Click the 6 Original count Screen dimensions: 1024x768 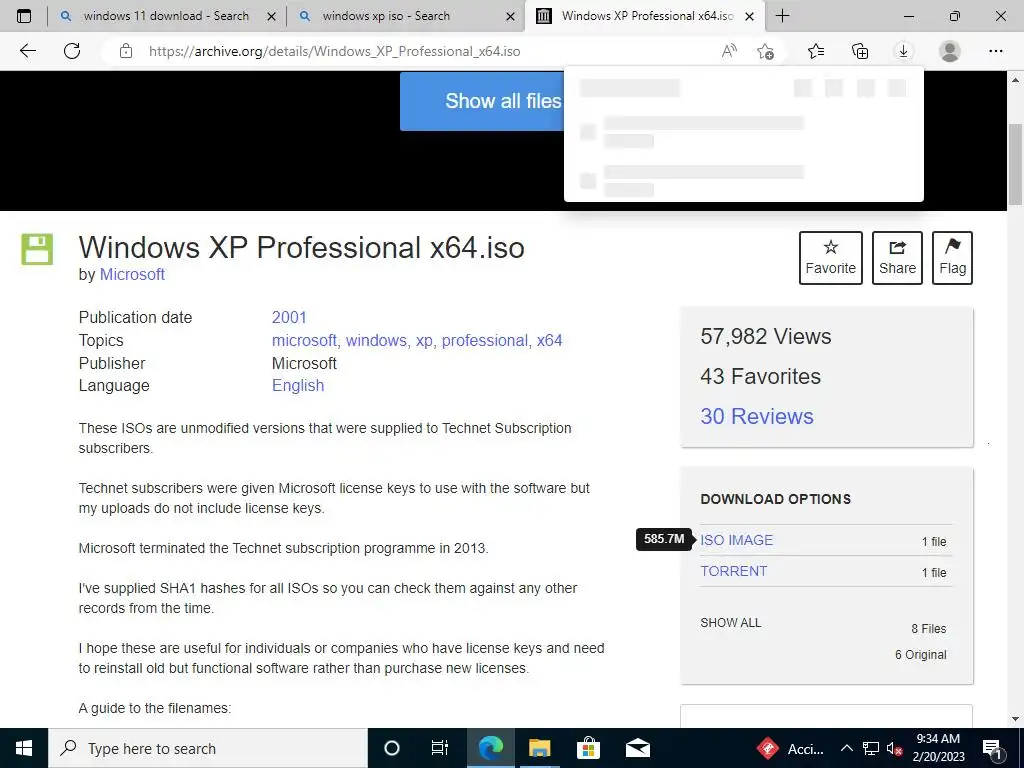(920, 654)
